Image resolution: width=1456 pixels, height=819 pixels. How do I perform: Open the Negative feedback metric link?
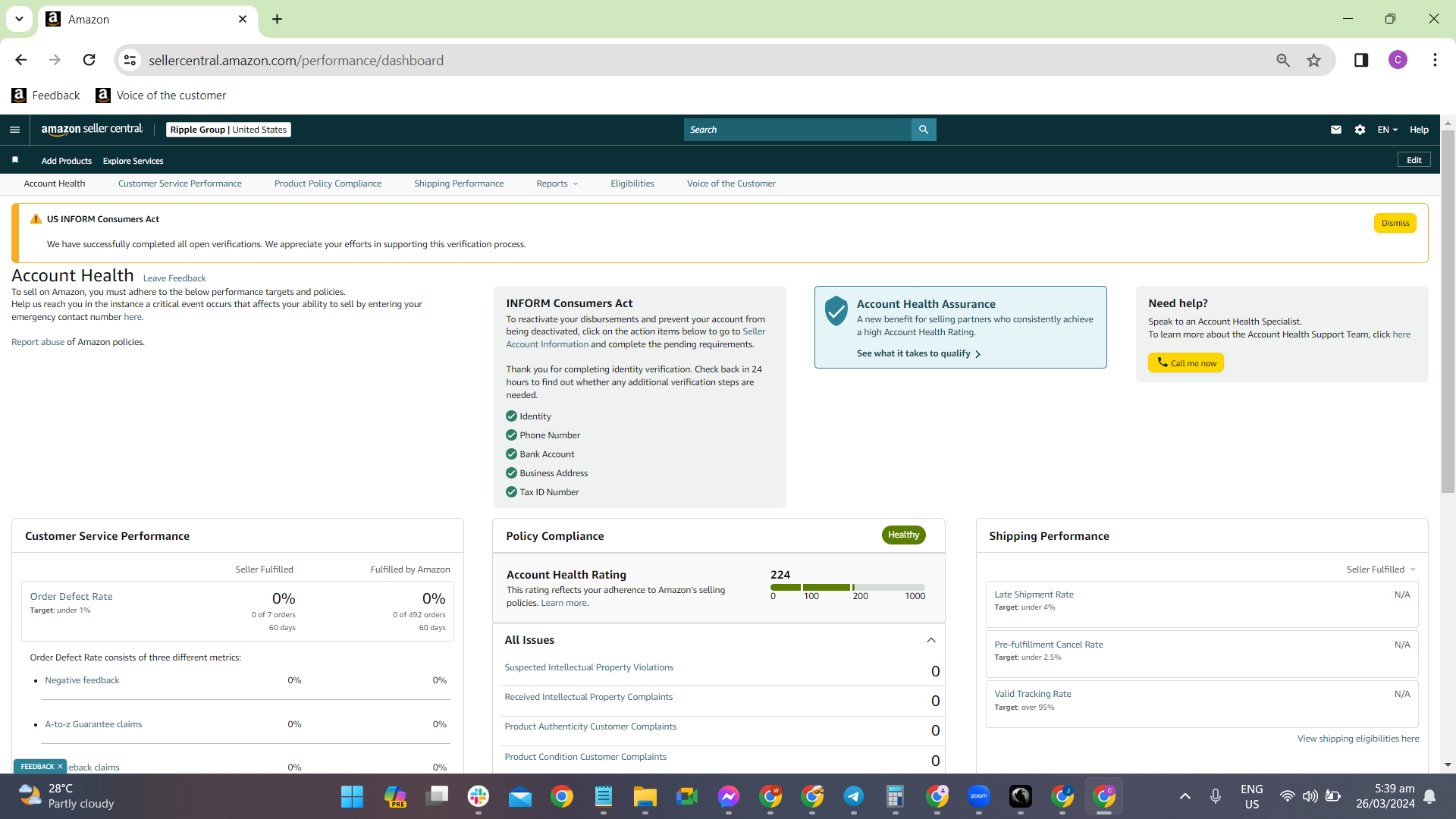coord(82,680)
